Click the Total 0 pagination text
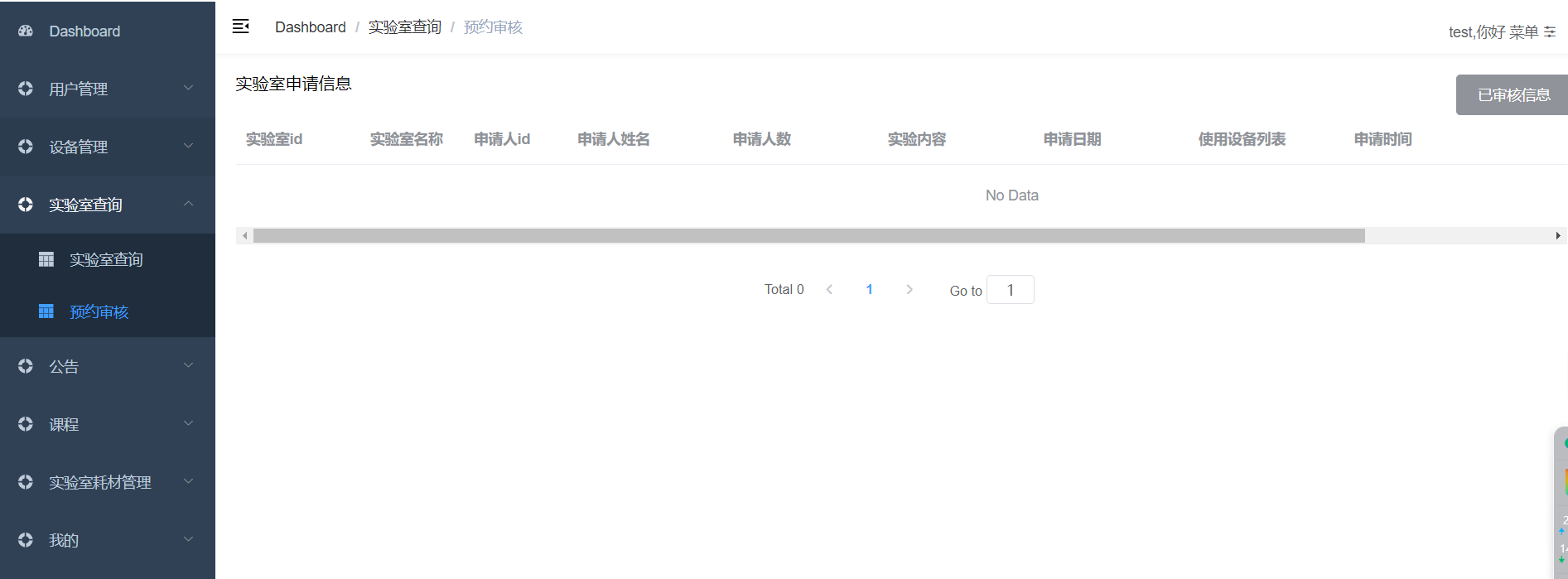 784,289
